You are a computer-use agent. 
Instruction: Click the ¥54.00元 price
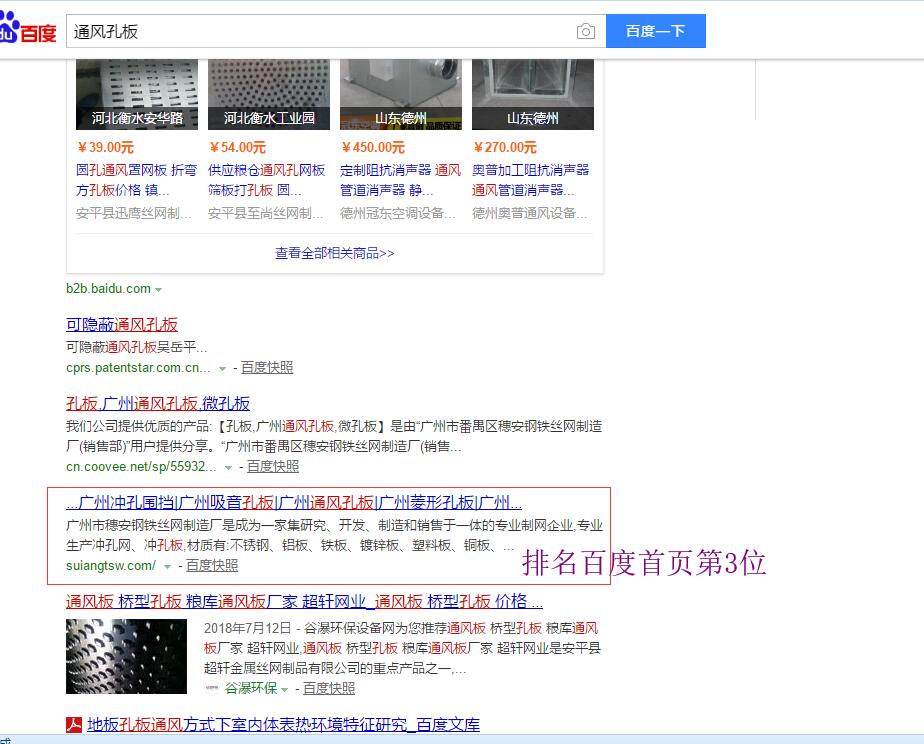click(237, 147)
